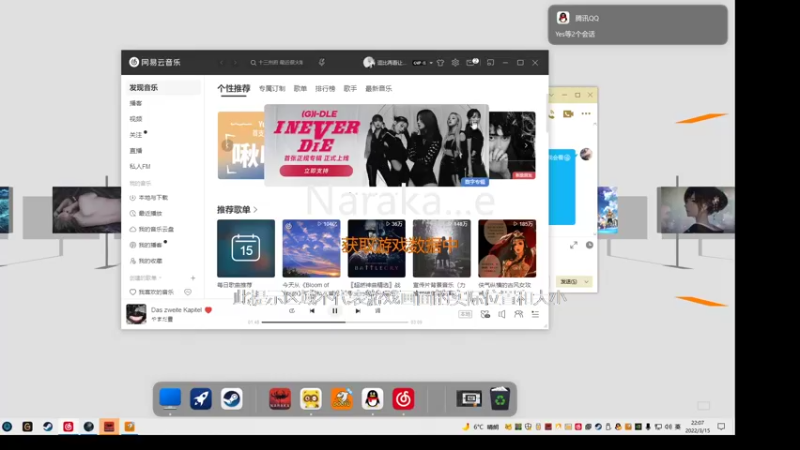Start video call in QQ chat
Image resolution: width=800 pixels, height=450 pixels.
point(568,114)
